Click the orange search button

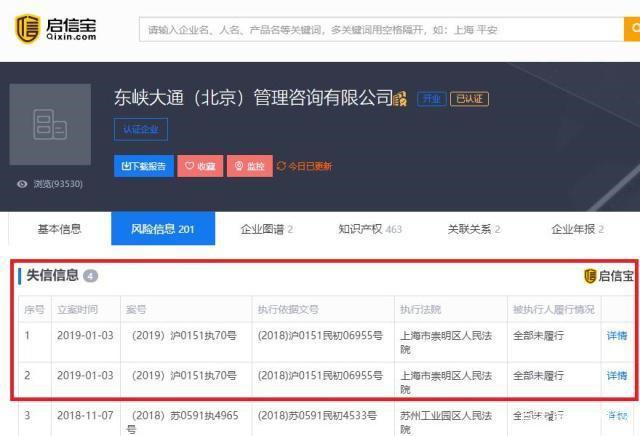point(632,29)
